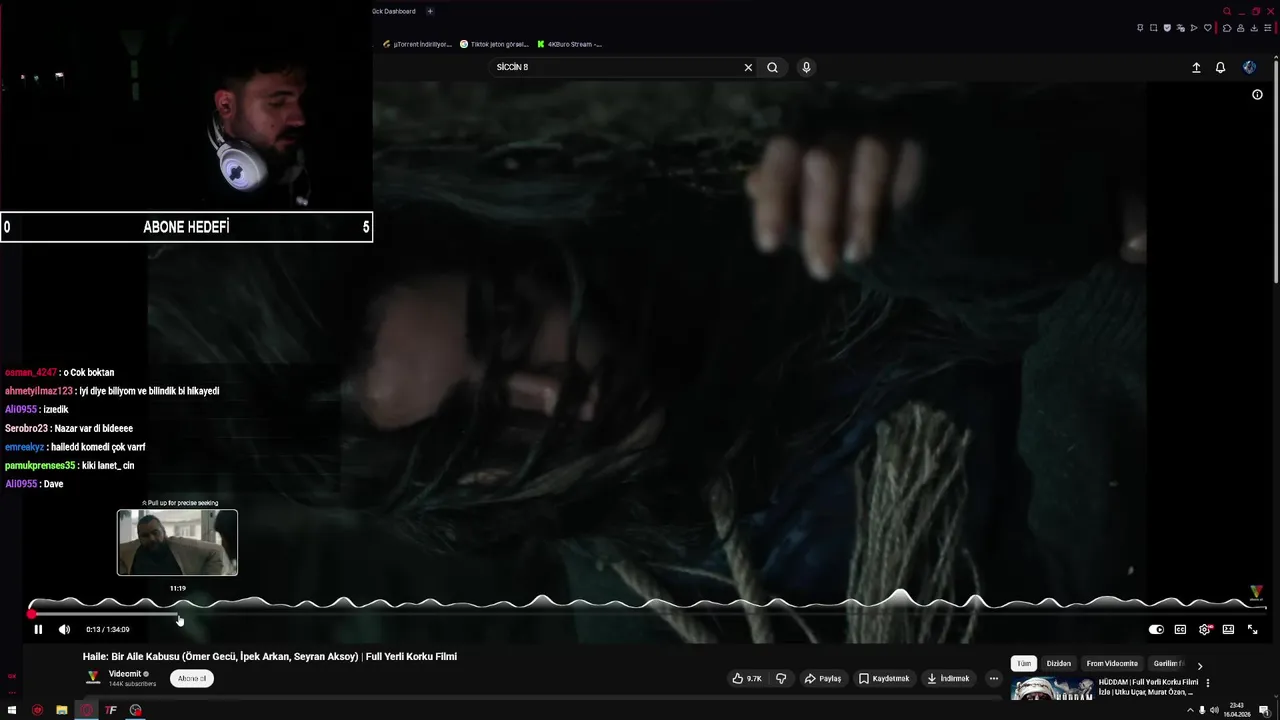Open more actions three-dot menu beside İndirmek
Image resolution: width=1280 pixels, height=720 pixels.
(993, 678)
